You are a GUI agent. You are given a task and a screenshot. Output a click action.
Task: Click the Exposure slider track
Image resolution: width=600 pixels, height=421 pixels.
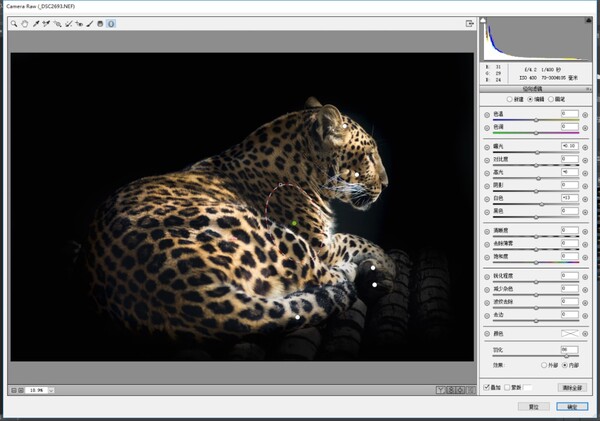coord(536,153)
